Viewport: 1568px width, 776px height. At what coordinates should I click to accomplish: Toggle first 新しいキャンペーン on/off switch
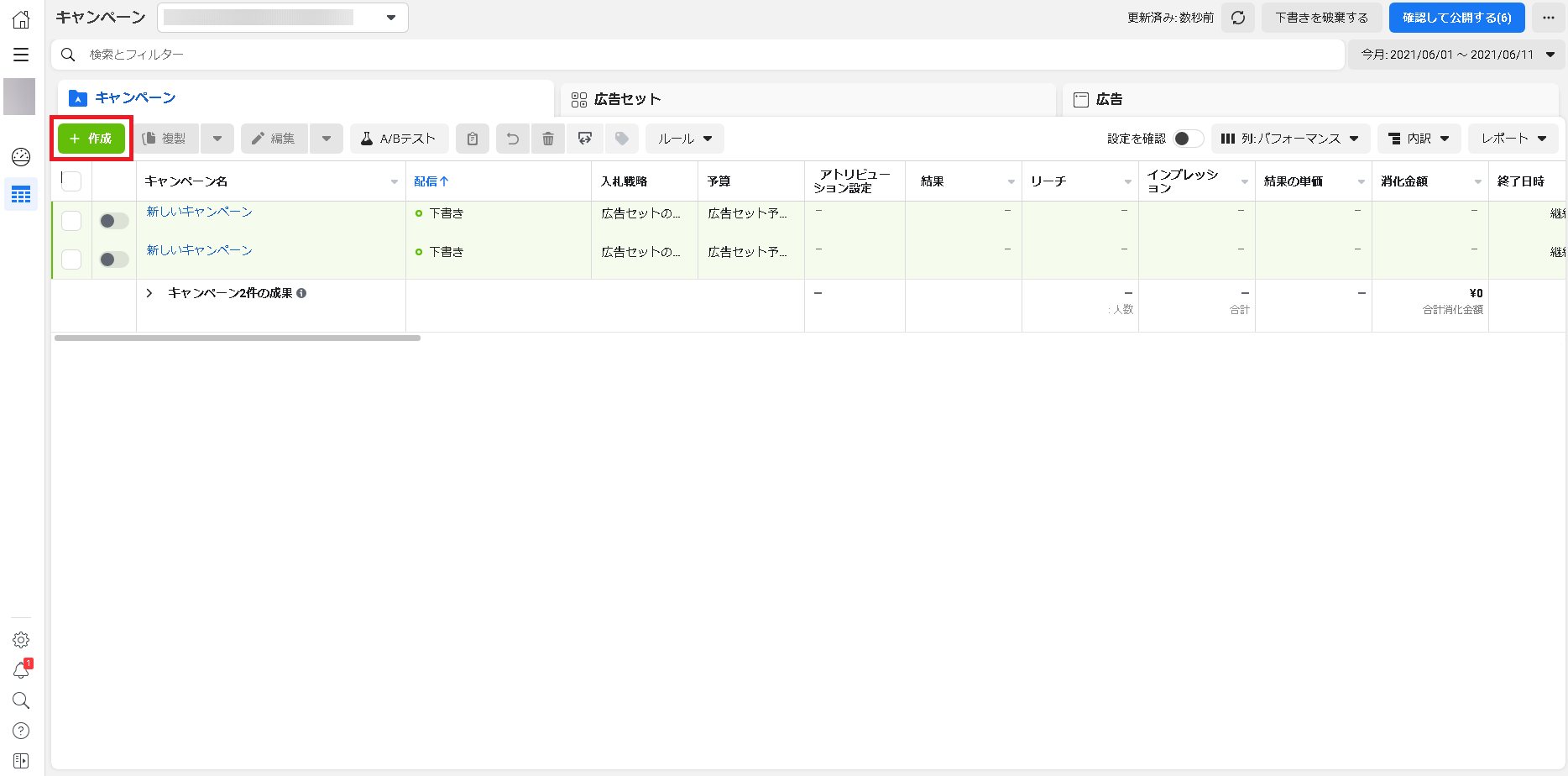tap(113, 221)
